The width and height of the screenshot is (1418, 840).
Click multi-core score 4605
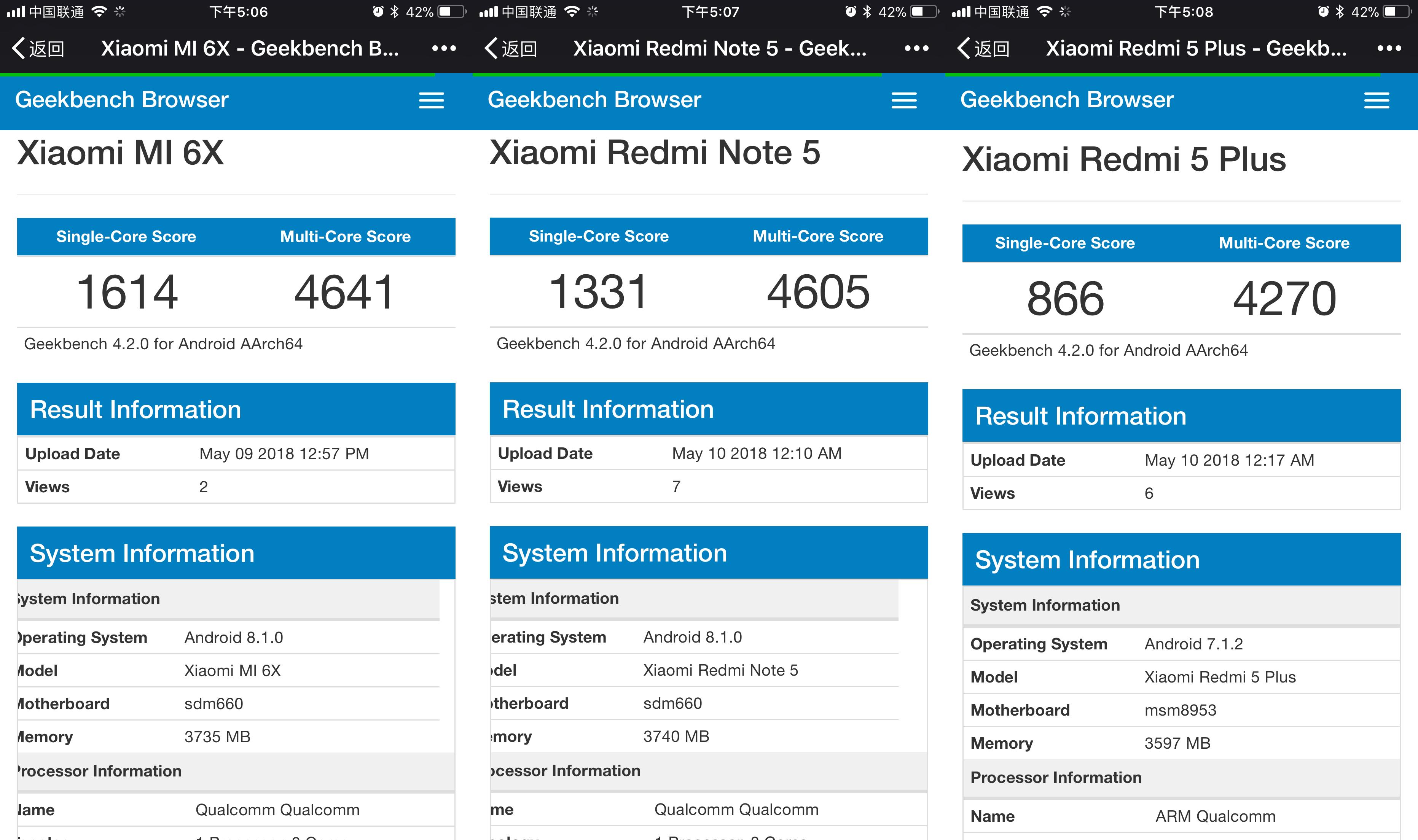[818, 291]
